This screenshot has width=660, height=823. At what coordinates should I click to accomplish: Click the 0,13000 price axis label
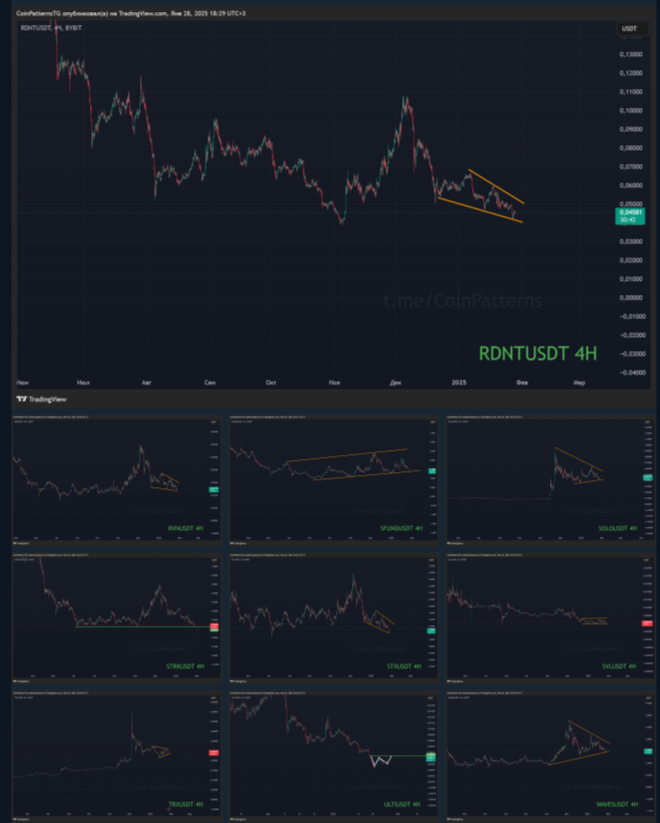pos(631,55)
